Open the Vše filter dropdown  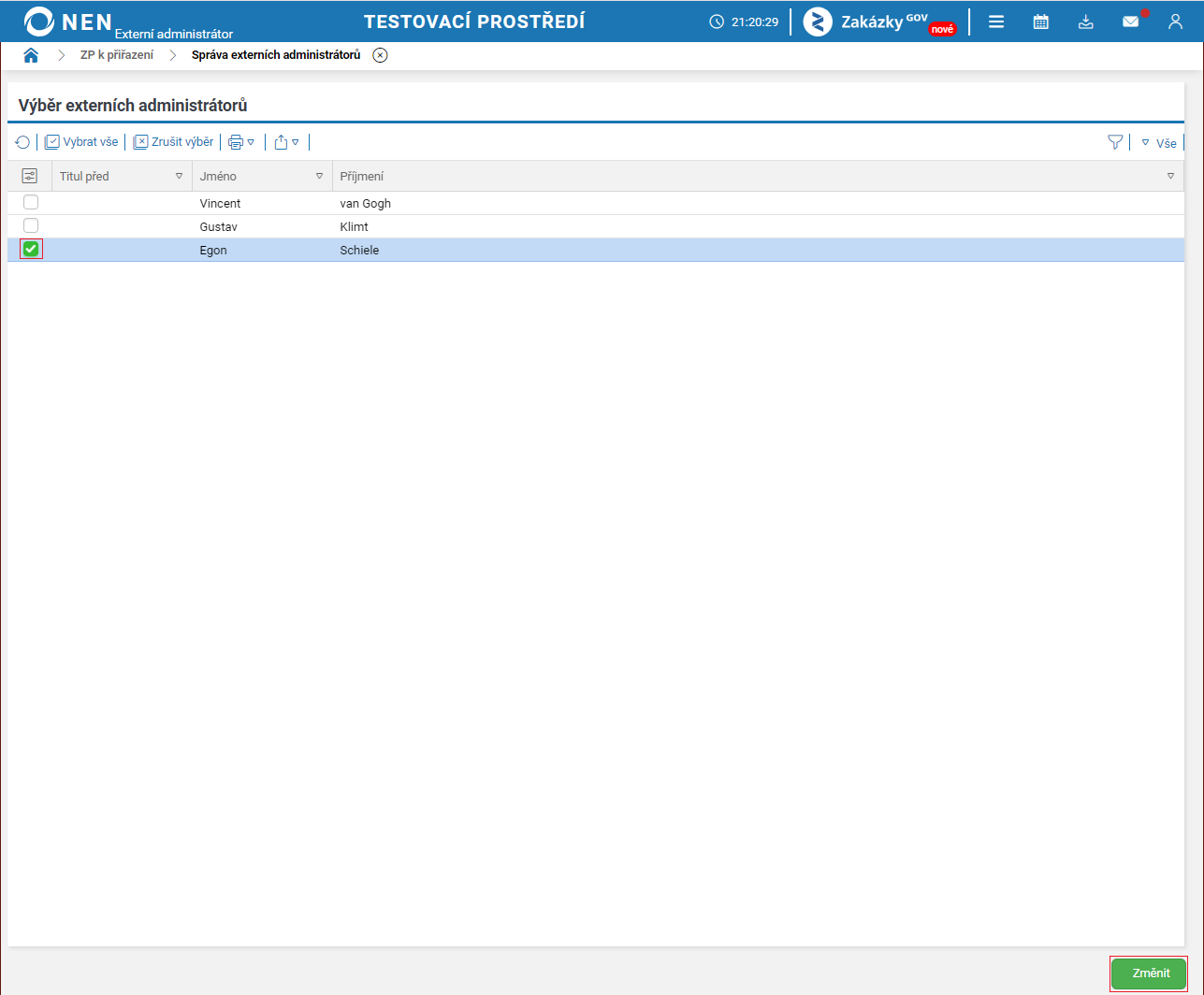(x=1159, y=143)
